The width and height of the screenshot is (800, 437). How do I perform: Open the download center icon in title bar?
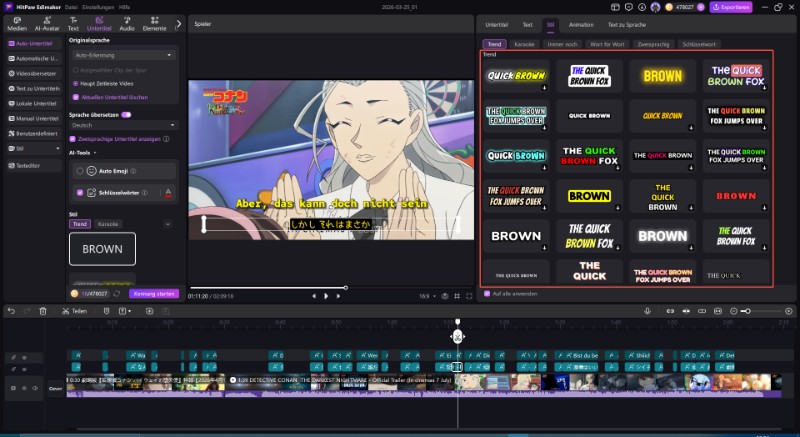642,7
